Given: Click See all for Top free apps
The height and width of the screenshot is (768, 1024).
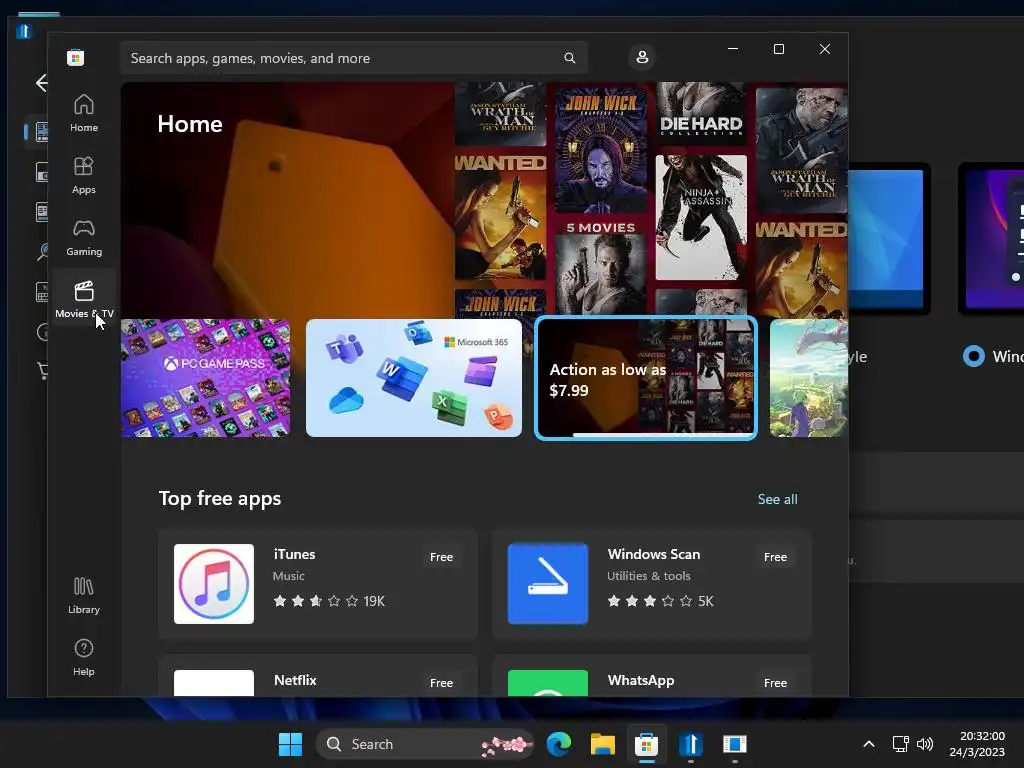Looking at the screenshot, I should (x=777, y=499).
